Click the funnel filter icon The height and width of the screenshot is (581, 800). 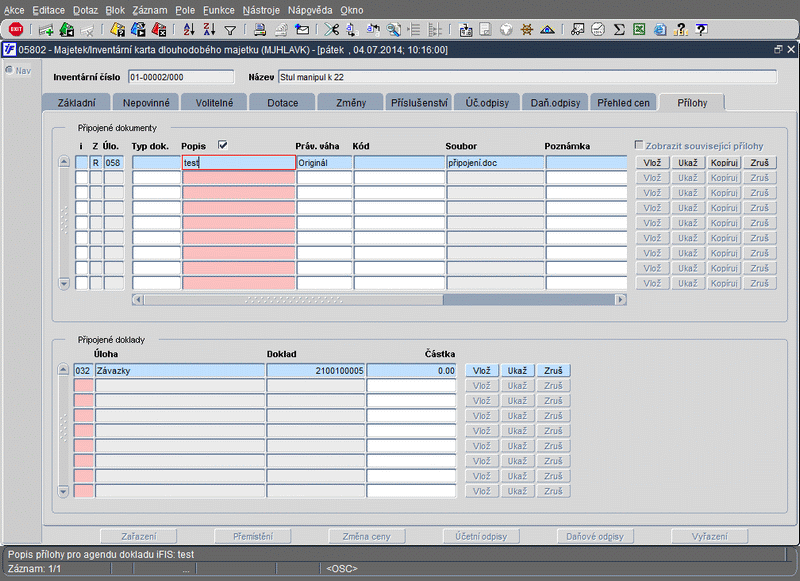[x=230, y=29]
